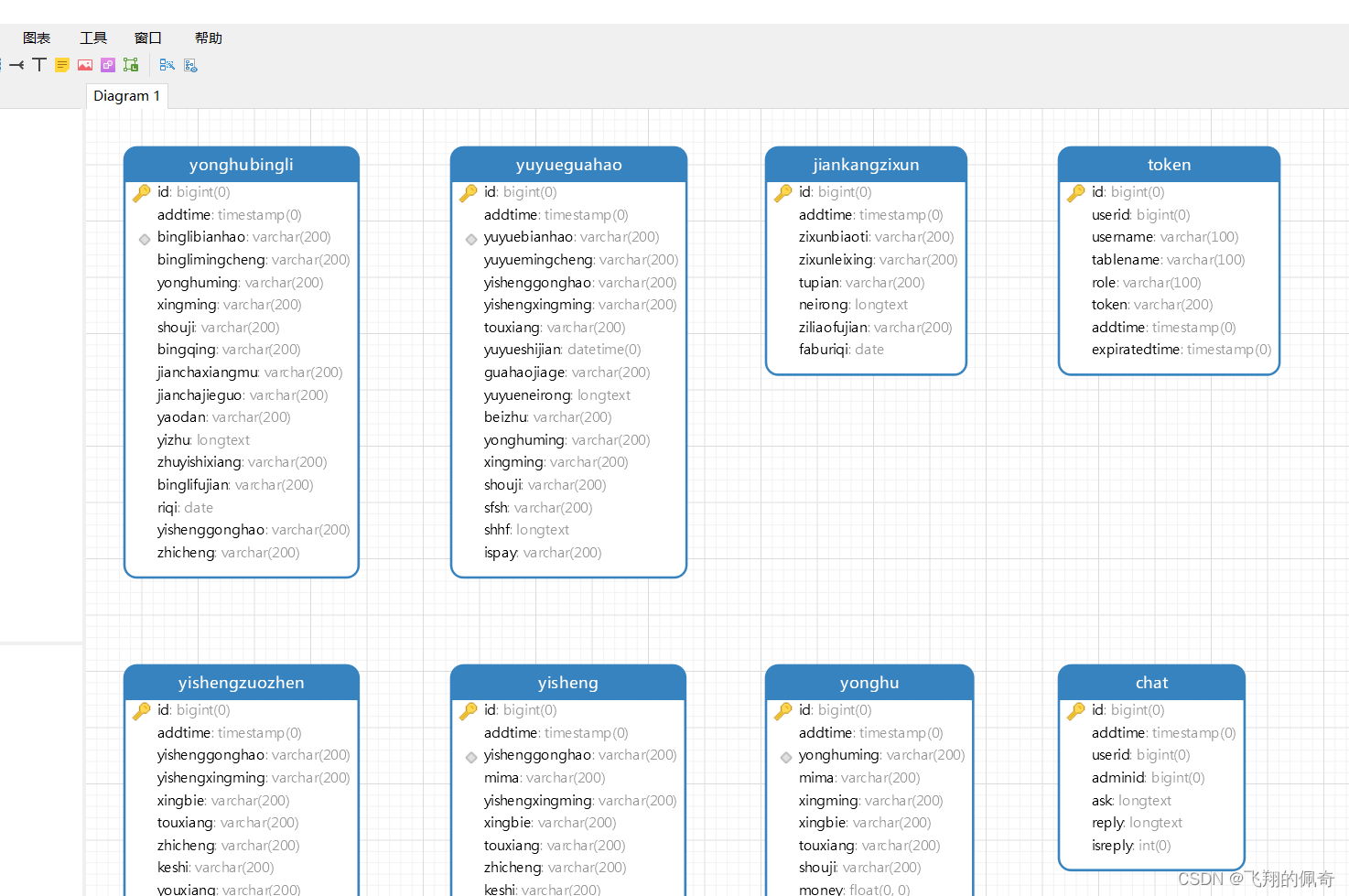Open the 帮助 menu
Screen dimensions: 1349x896
[x=209, y=38]
